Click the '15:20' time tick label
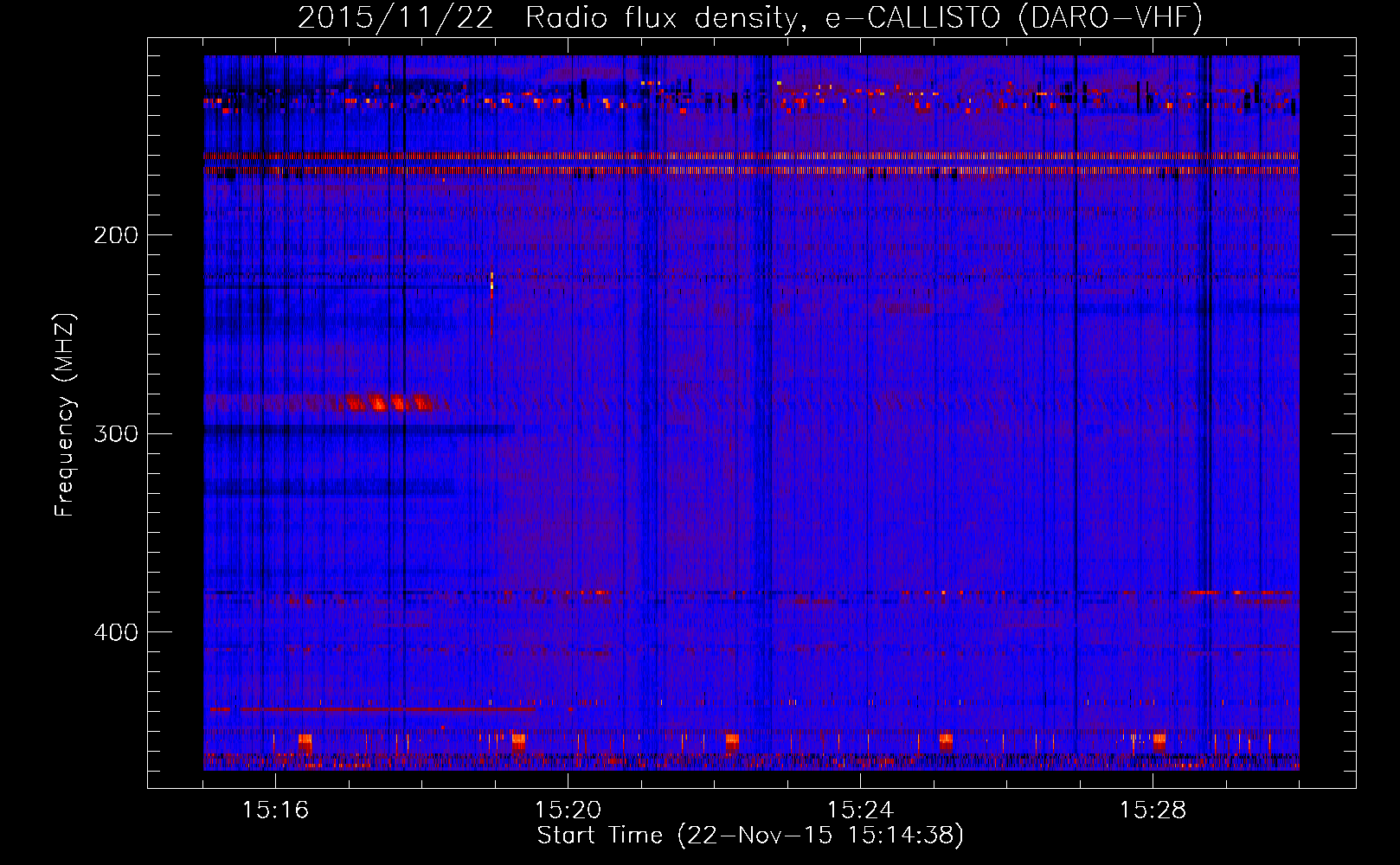 [568, 810]
